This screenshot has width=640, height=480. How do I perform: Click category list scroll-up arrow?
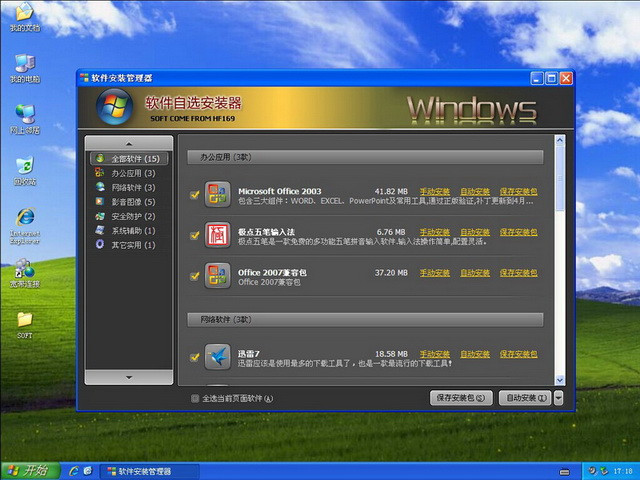point(129,143)
